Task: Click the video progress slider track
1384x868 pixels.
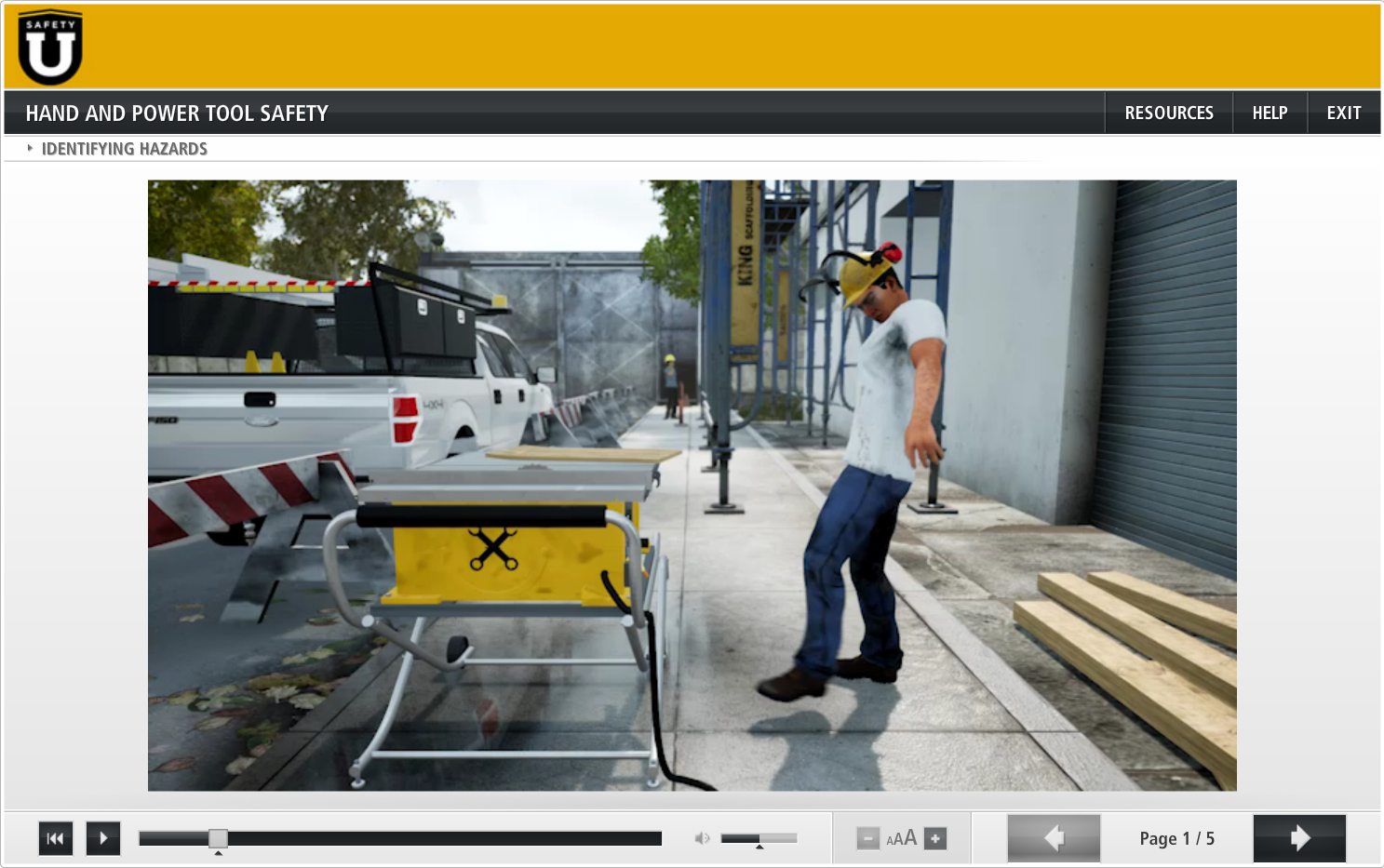Action: pos(400,835)
